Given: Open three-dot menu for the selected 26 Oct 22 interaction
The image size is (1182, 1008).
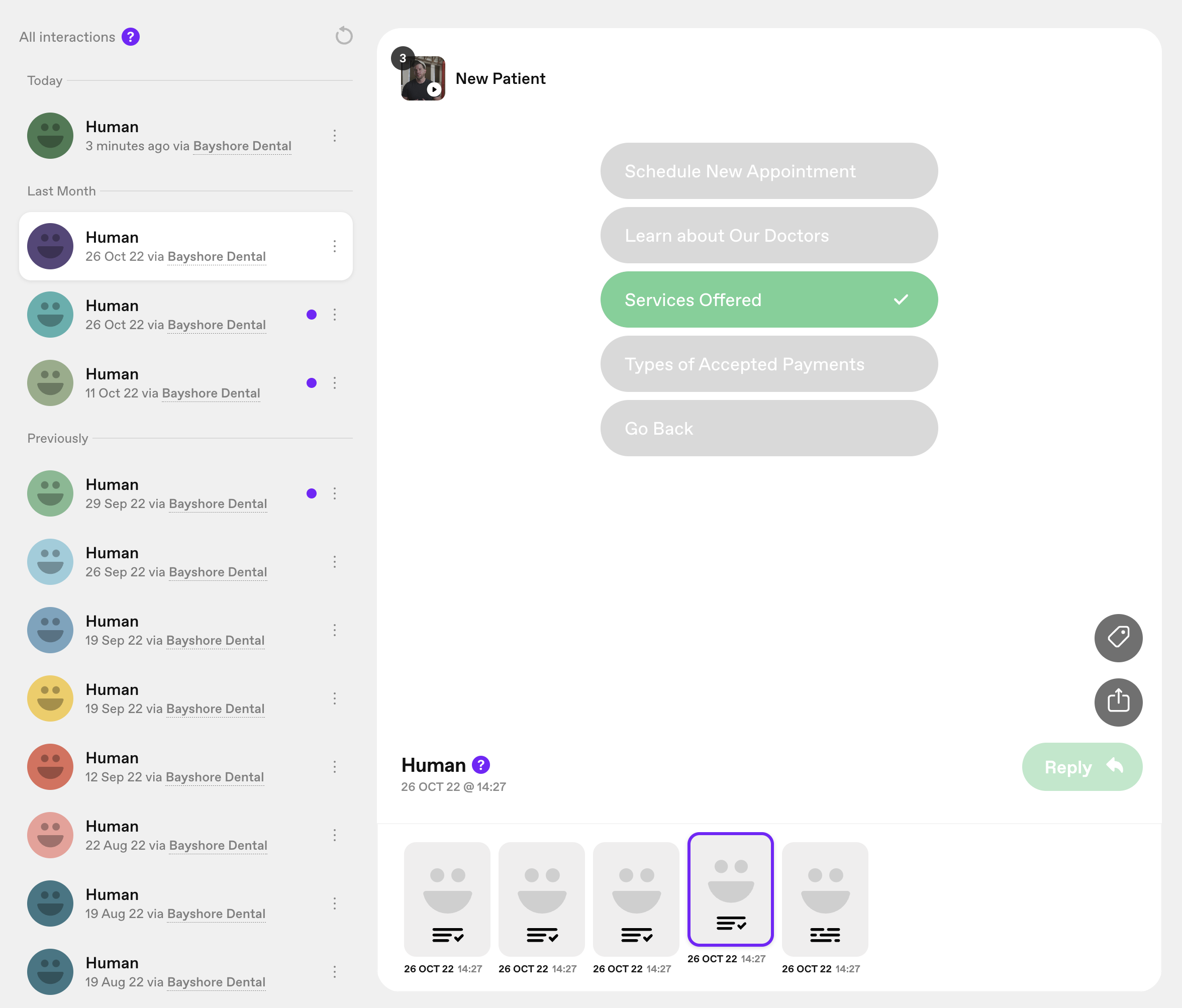Looking at the screenshot, I should click(x=335, y=246).
